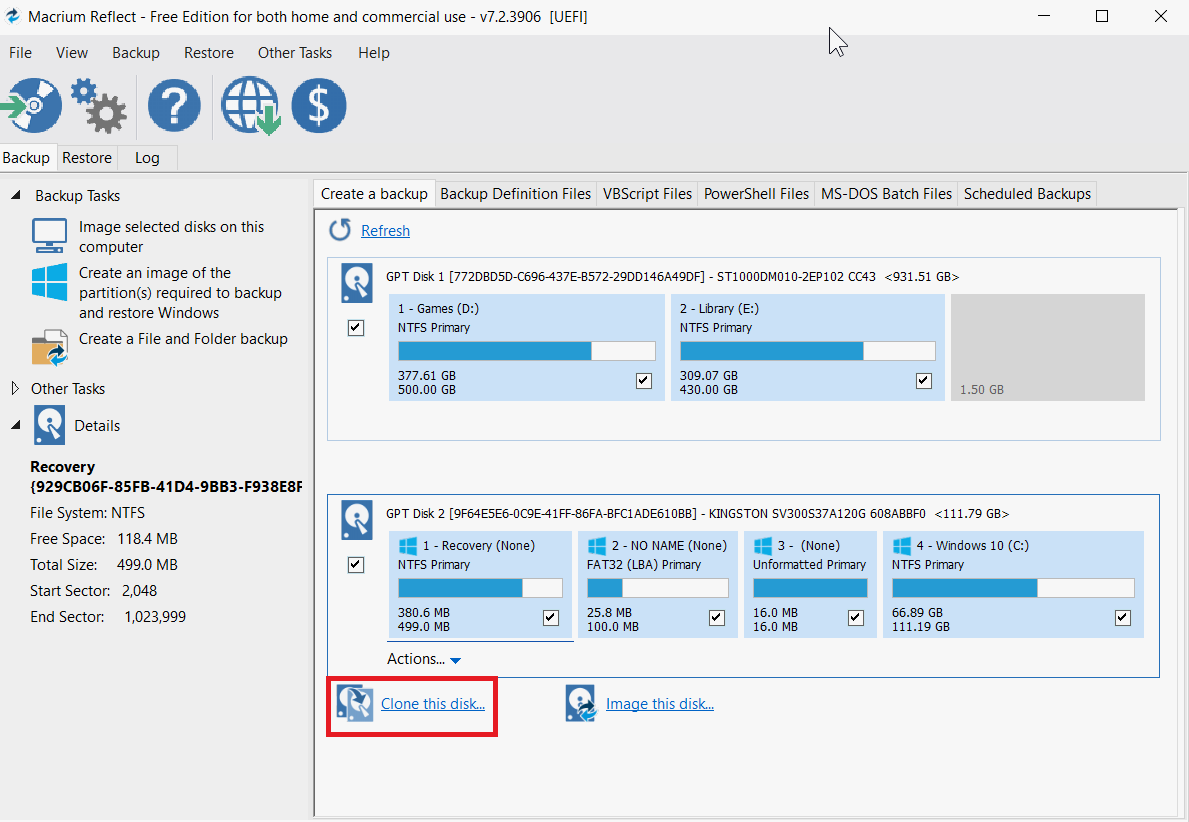Click the backup disc toolbar icon

[32, 105]
